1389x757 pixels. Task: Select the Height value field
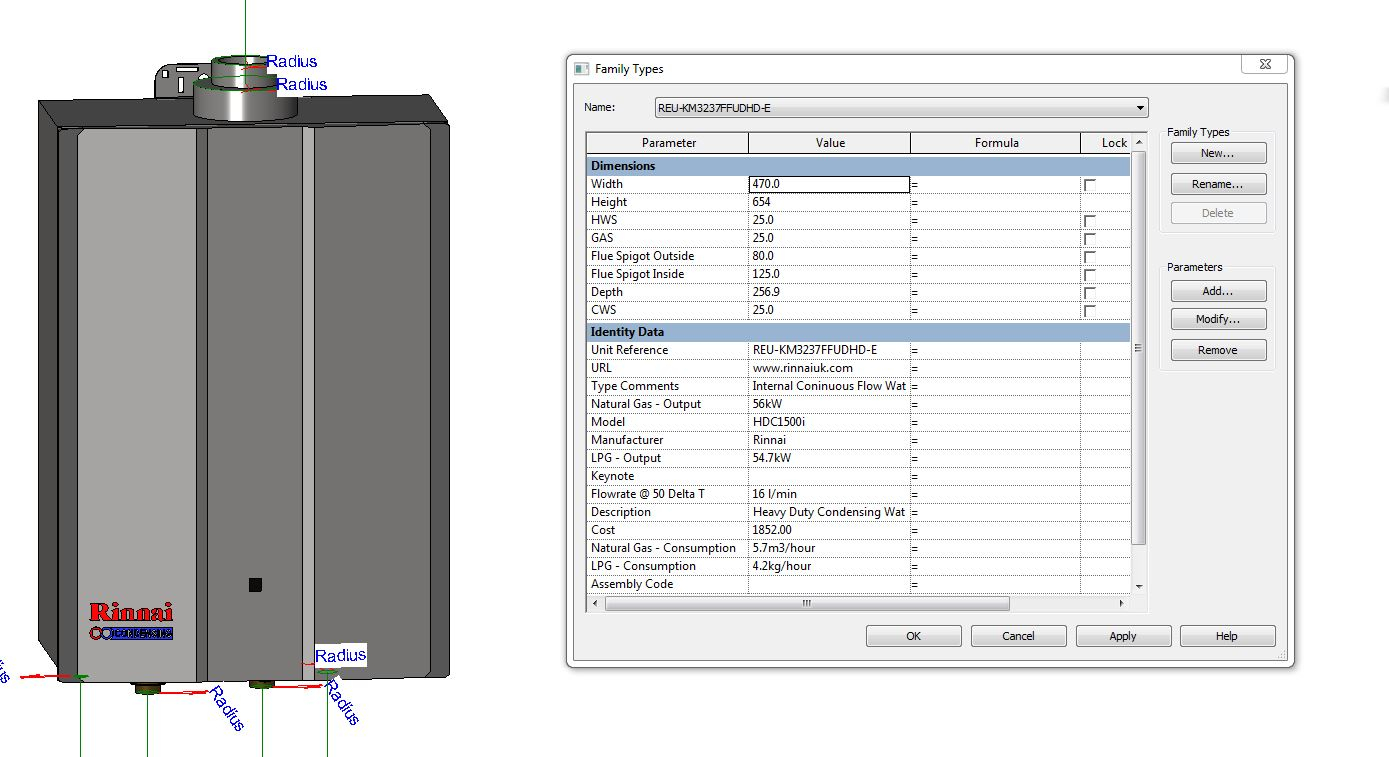point(829,202)
